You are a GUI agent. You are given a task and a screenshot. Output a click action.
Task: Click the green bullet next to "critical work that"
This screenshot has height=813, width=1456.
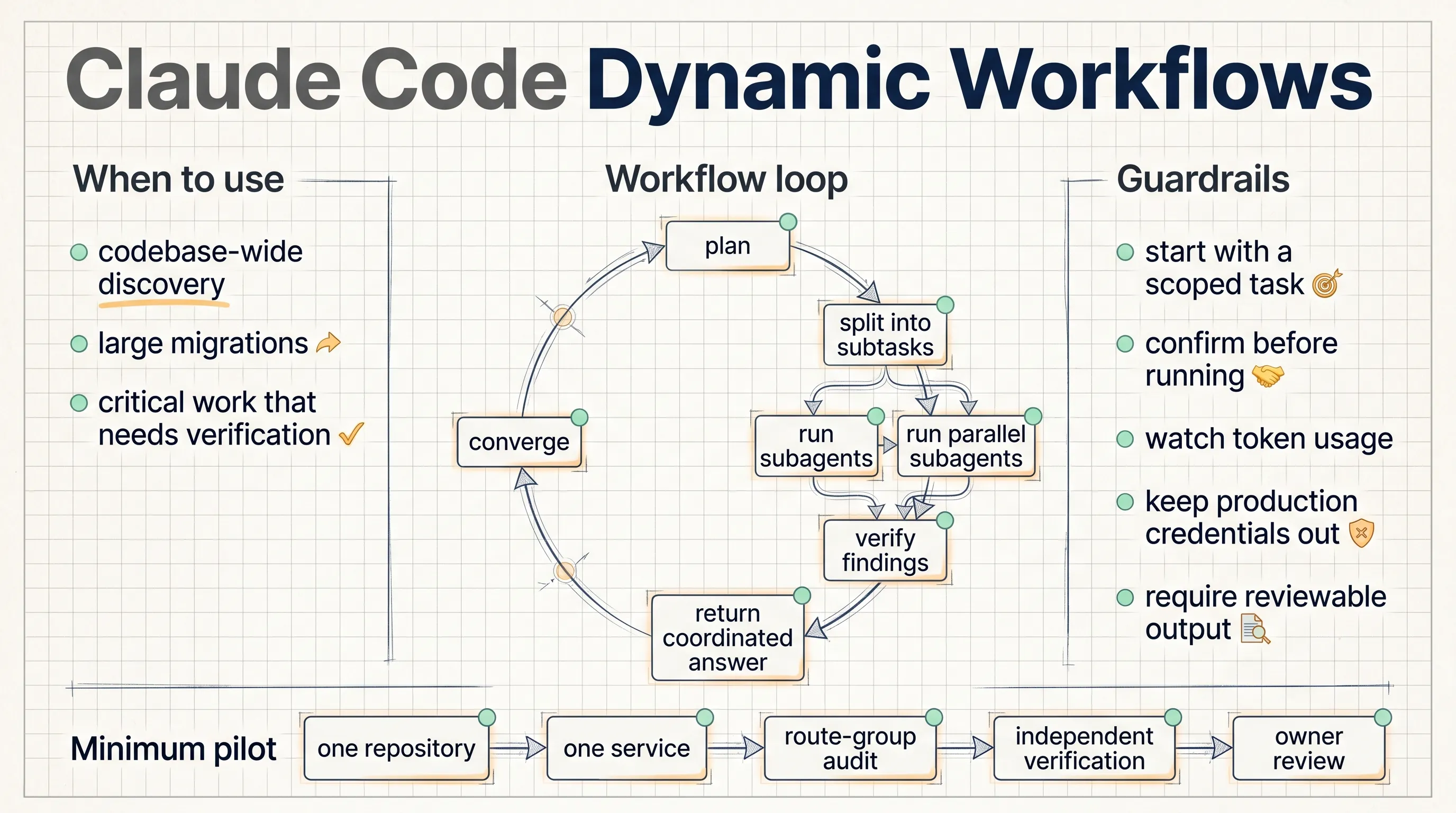tap(79, 403)
